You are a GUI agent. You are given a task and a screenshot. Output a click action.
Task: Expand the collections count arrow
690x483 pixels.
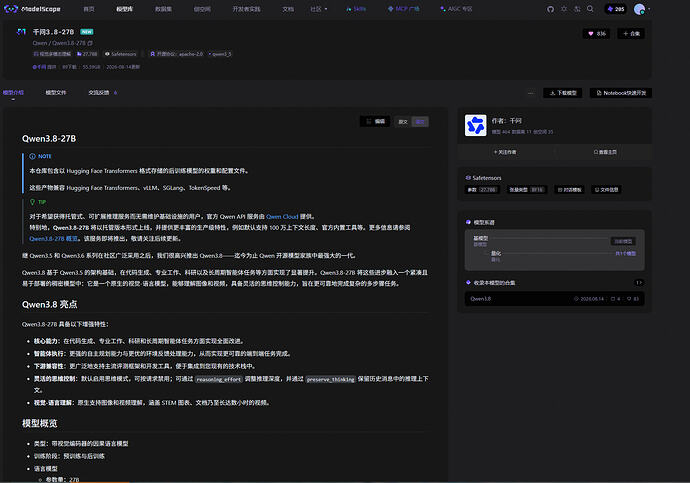(639, 282)
